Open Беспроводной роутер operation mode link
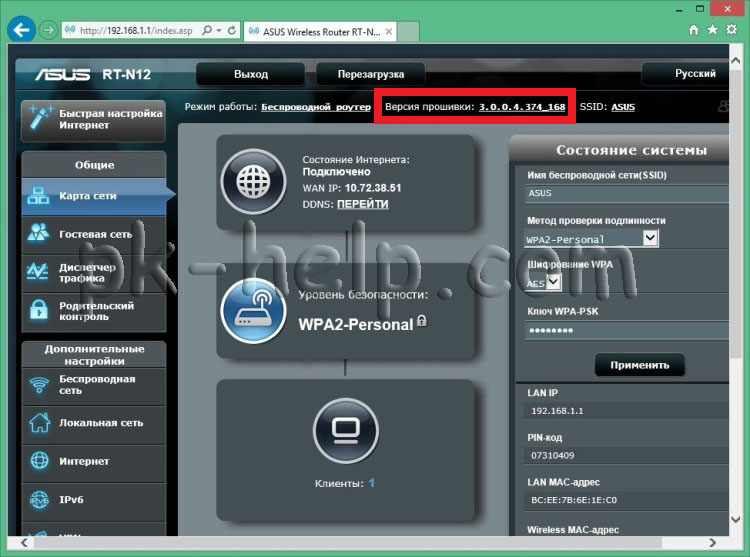 click(x=316, y=107)
